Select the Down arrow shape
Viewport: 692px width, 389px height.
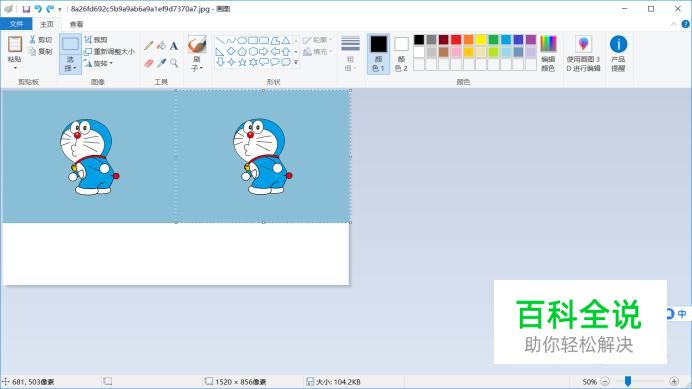[x=220, y=62]
